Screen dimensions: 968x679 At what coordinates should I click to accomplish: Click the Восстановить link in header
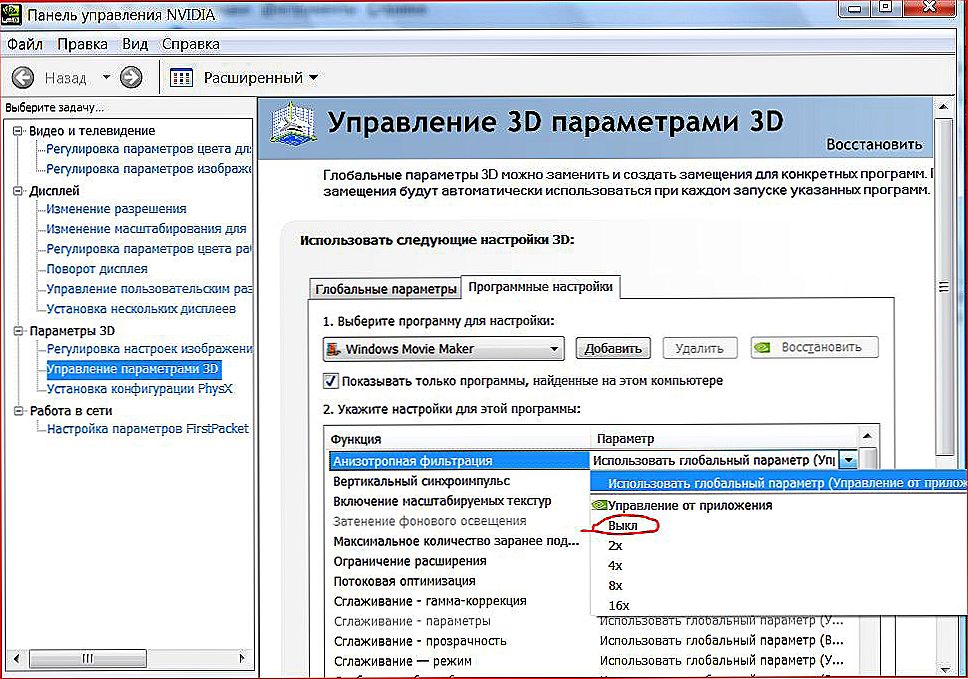[x=874, y=144]
